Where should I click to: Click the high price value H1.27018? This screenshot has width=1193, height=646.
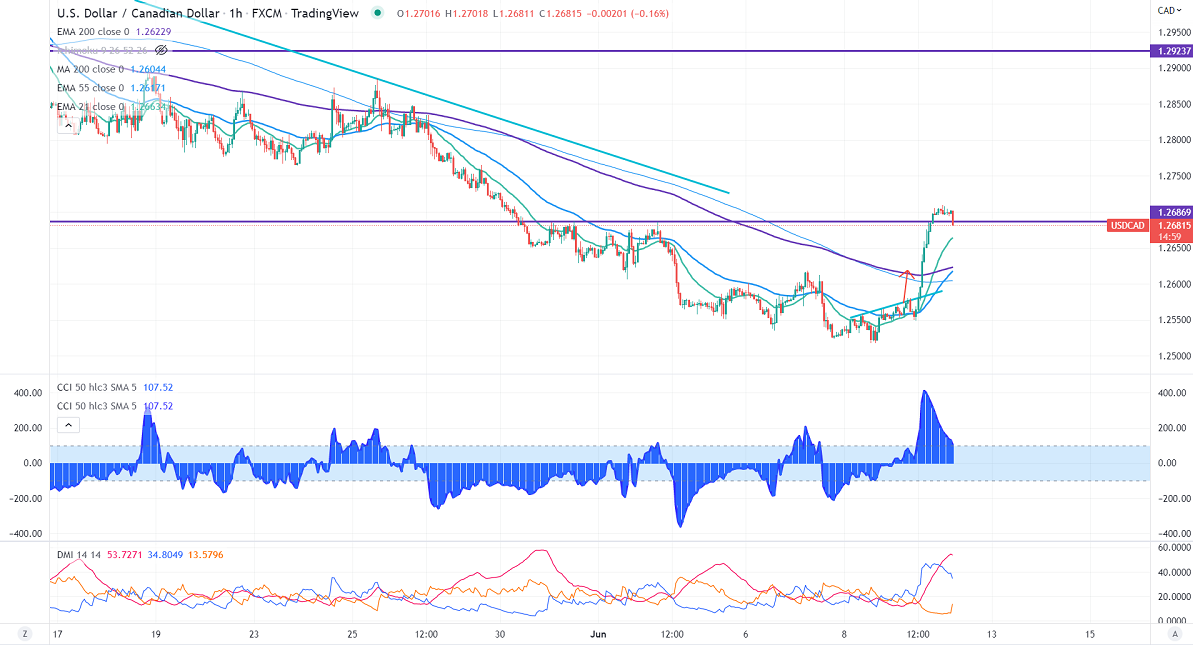point(466,14)
